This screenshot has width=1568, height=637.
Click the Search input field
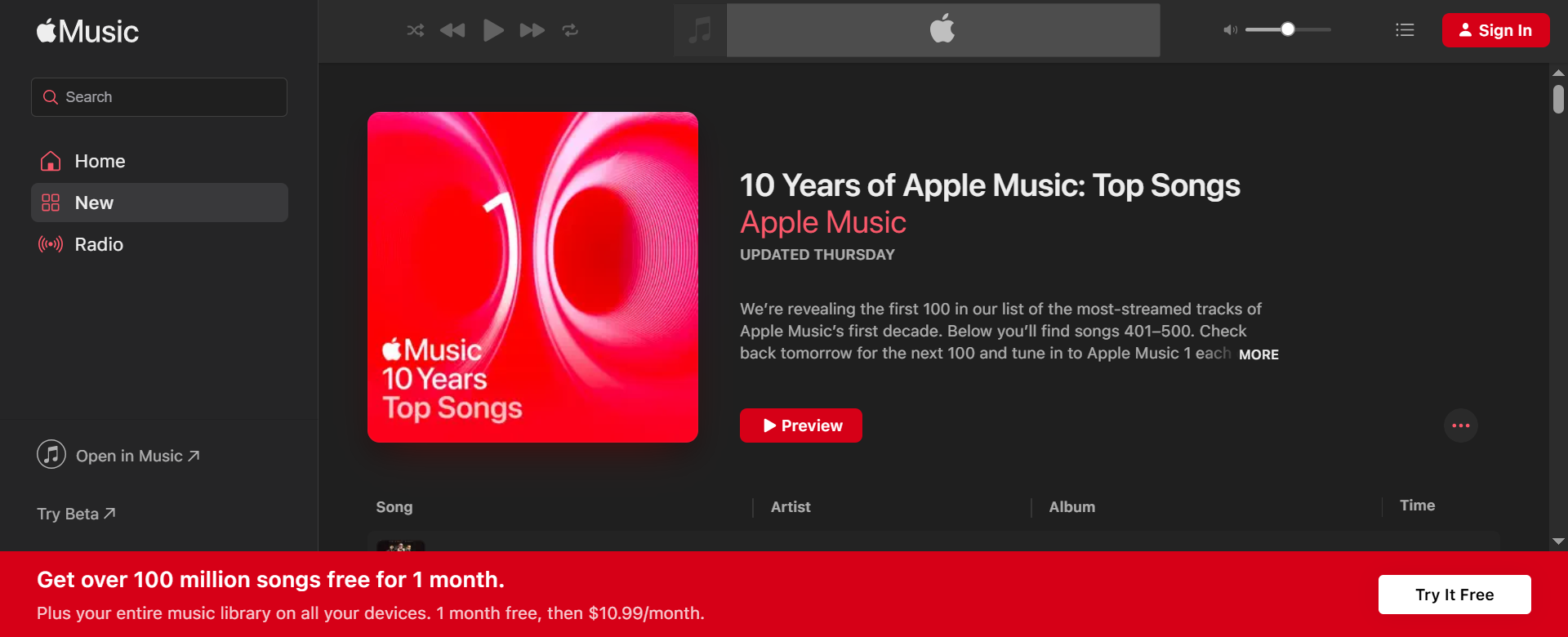[159, 97]
